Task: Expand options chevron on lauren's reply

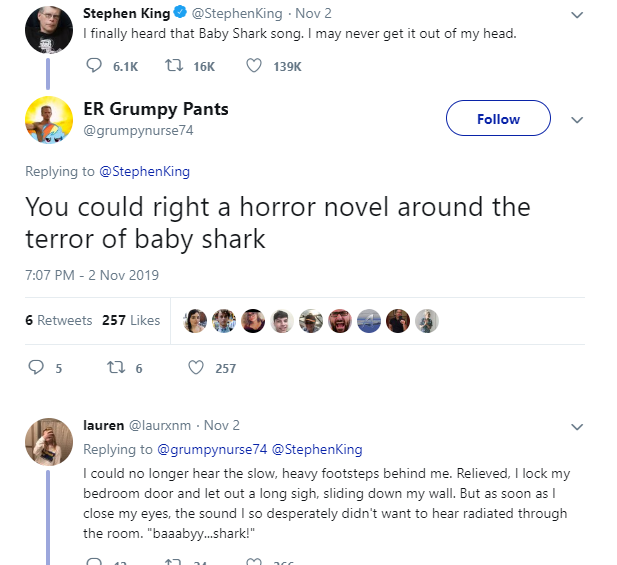Action: point(576,426)
